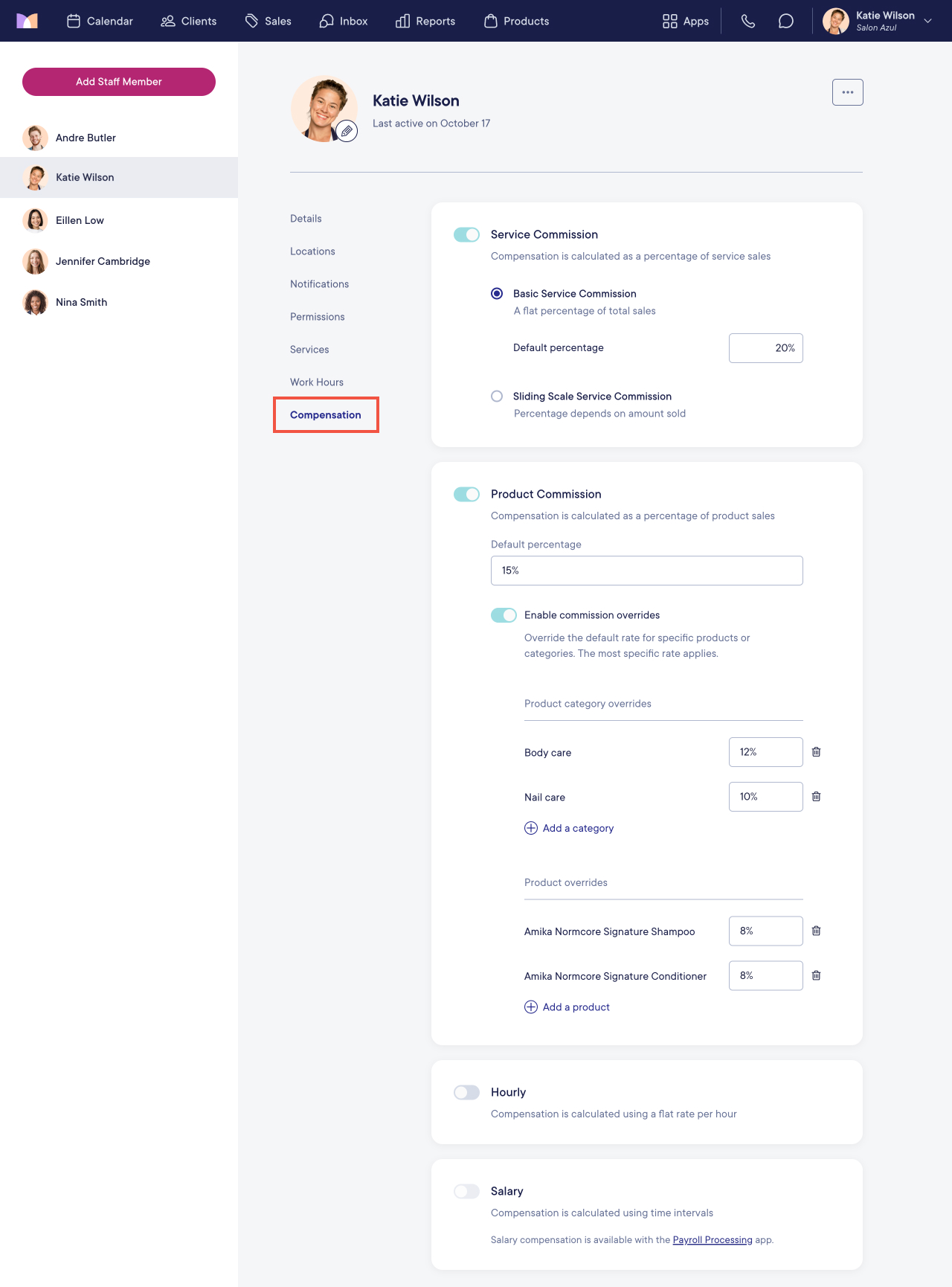Toggle the Product Commission switch
Image resolution: width=952 pixels, height=1287 pixels.
coord(466,494)
